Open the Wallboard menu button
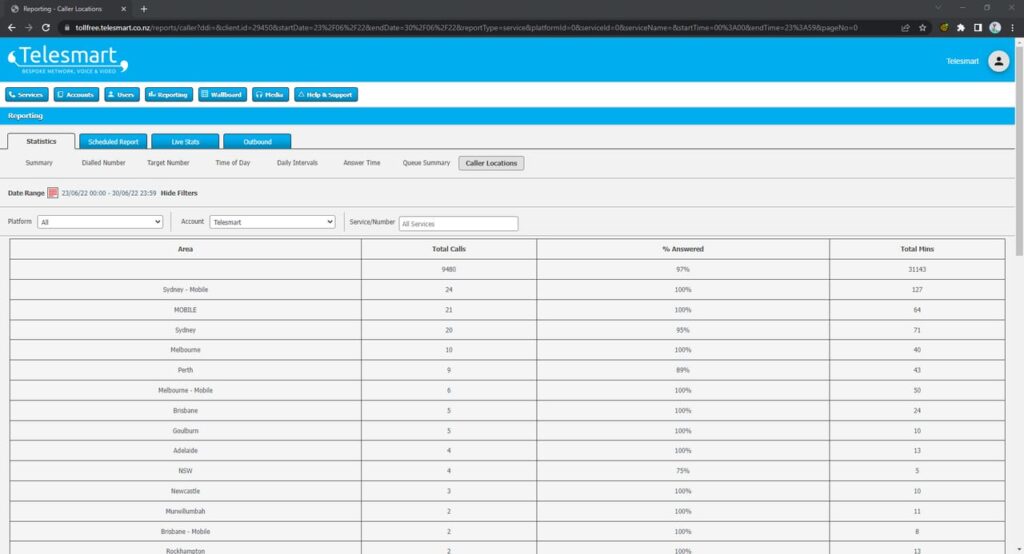1024x554 pixels. click(x=222, y=95)
